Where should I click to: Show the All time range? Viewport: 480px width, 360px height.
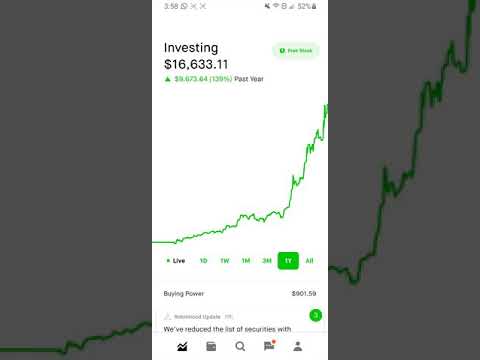click(x=309, y=261)
